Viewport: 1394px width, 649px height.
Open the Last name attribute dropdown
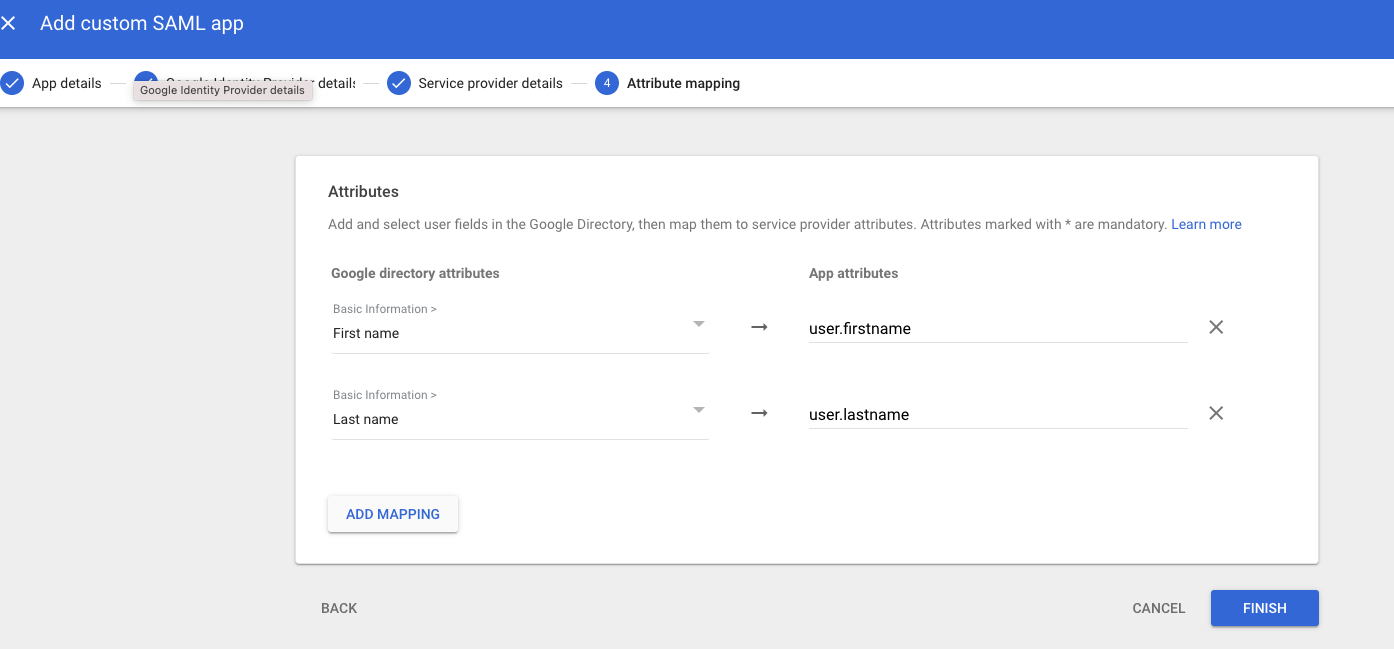[x=520, y=413]
